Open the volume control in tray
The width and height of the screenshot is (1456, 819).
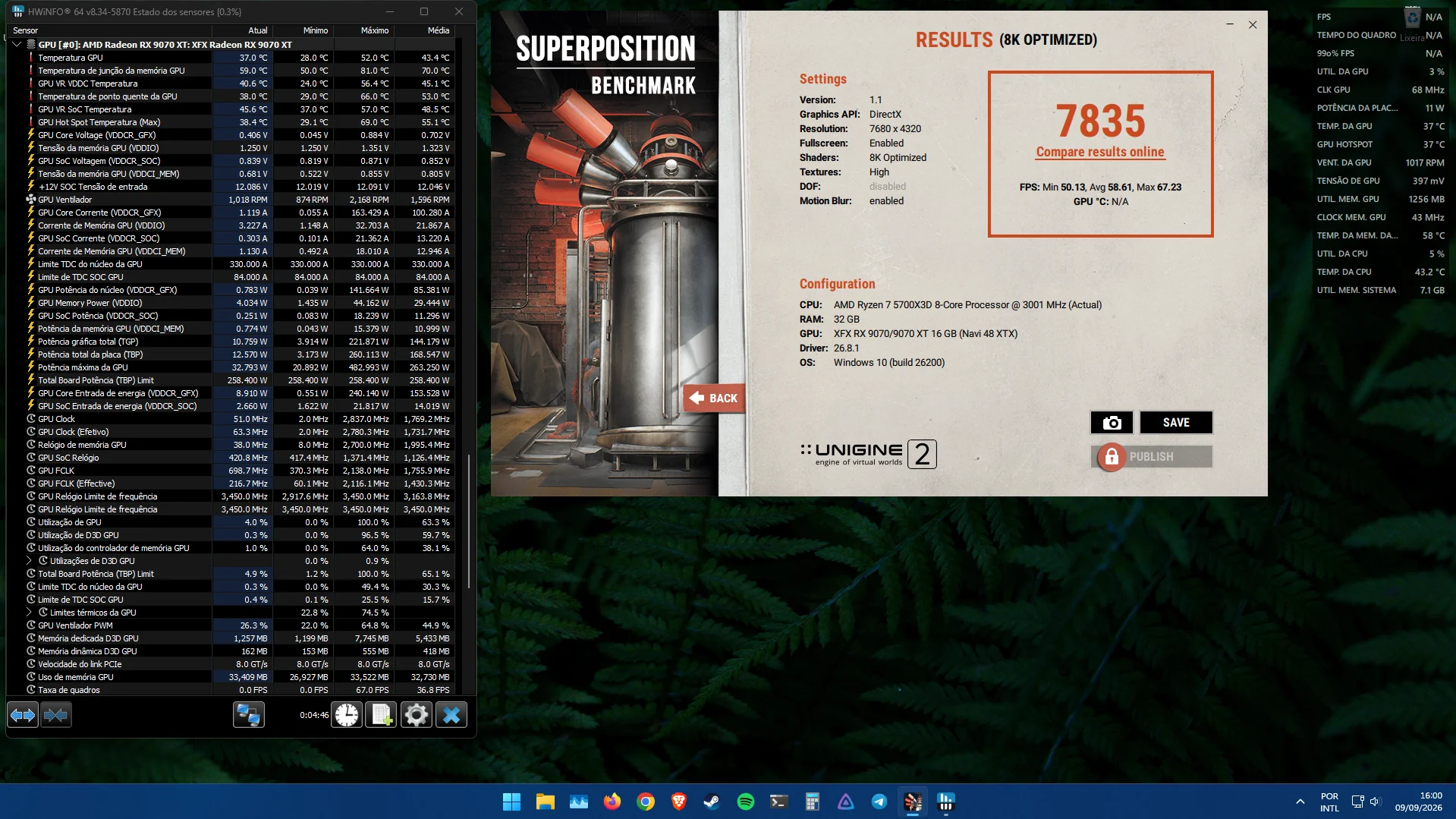click(1376, 802)
